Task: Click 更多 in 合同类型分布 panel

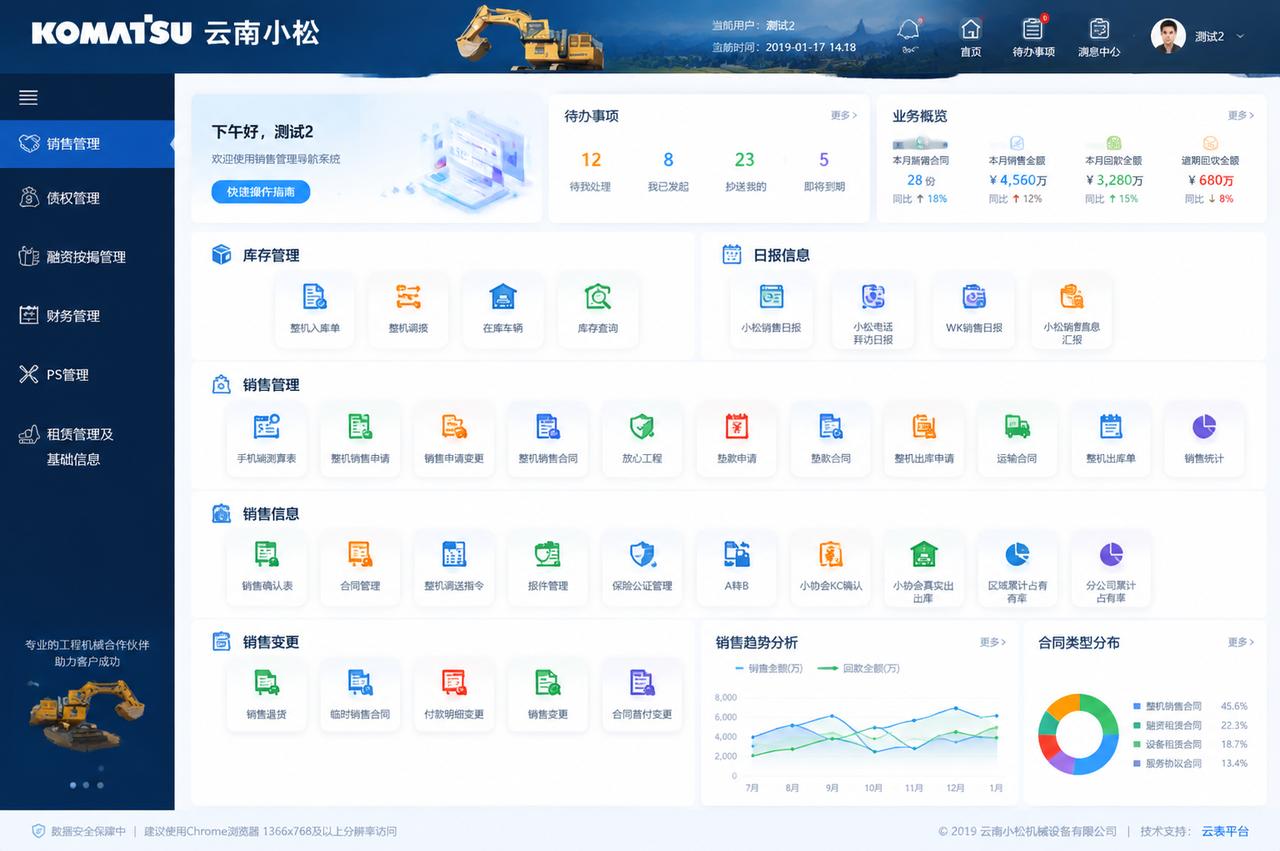Action: point(1240,642)
